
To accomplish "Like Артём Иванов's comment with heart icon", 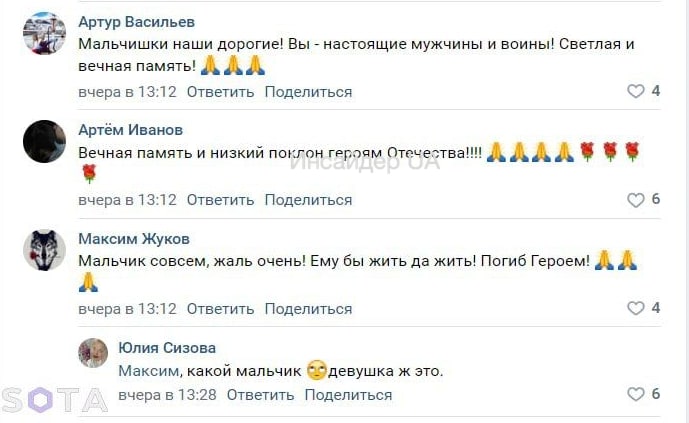I will [x=635, y=200].
